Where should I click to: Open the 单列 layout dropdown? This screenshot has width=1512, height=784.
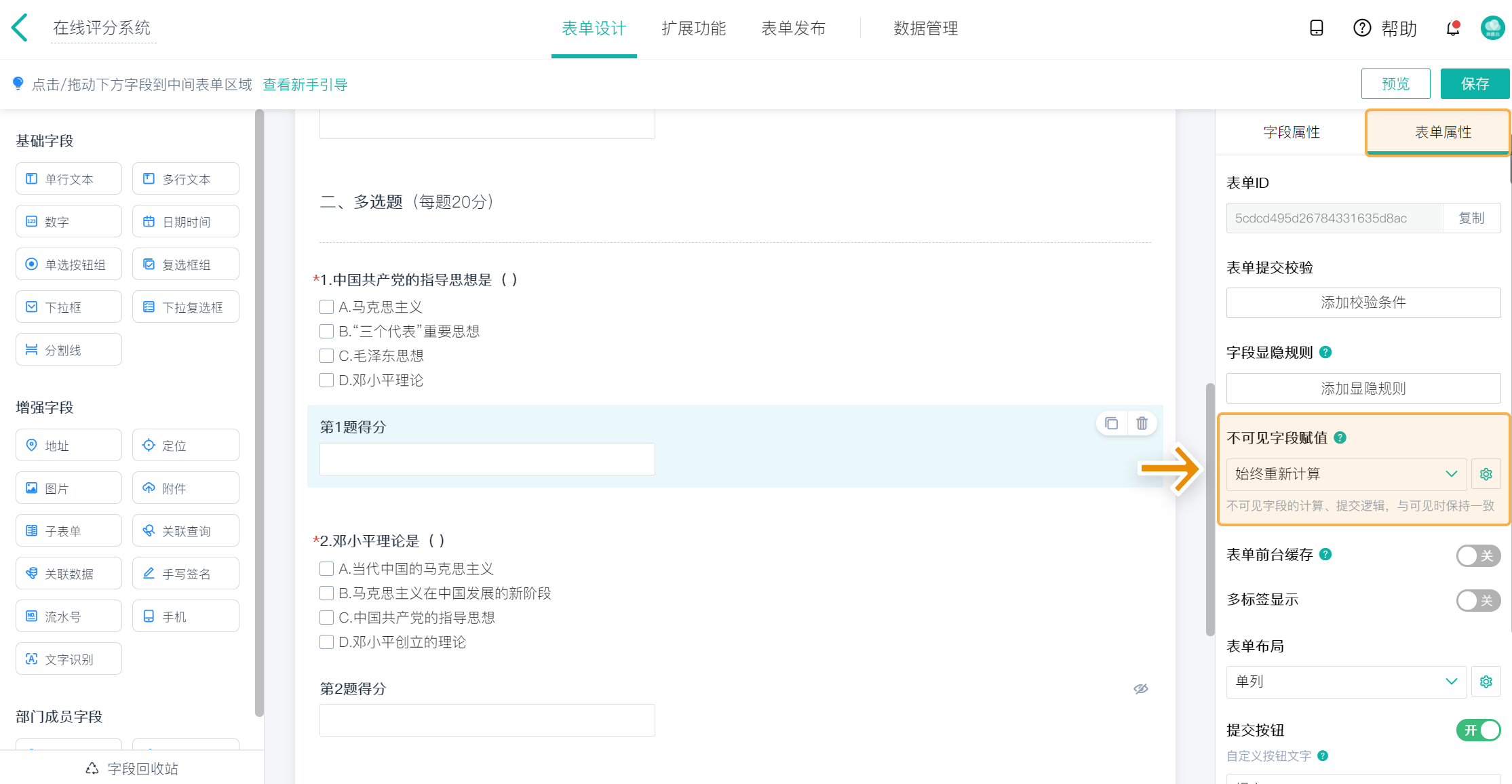point(1346,682)
